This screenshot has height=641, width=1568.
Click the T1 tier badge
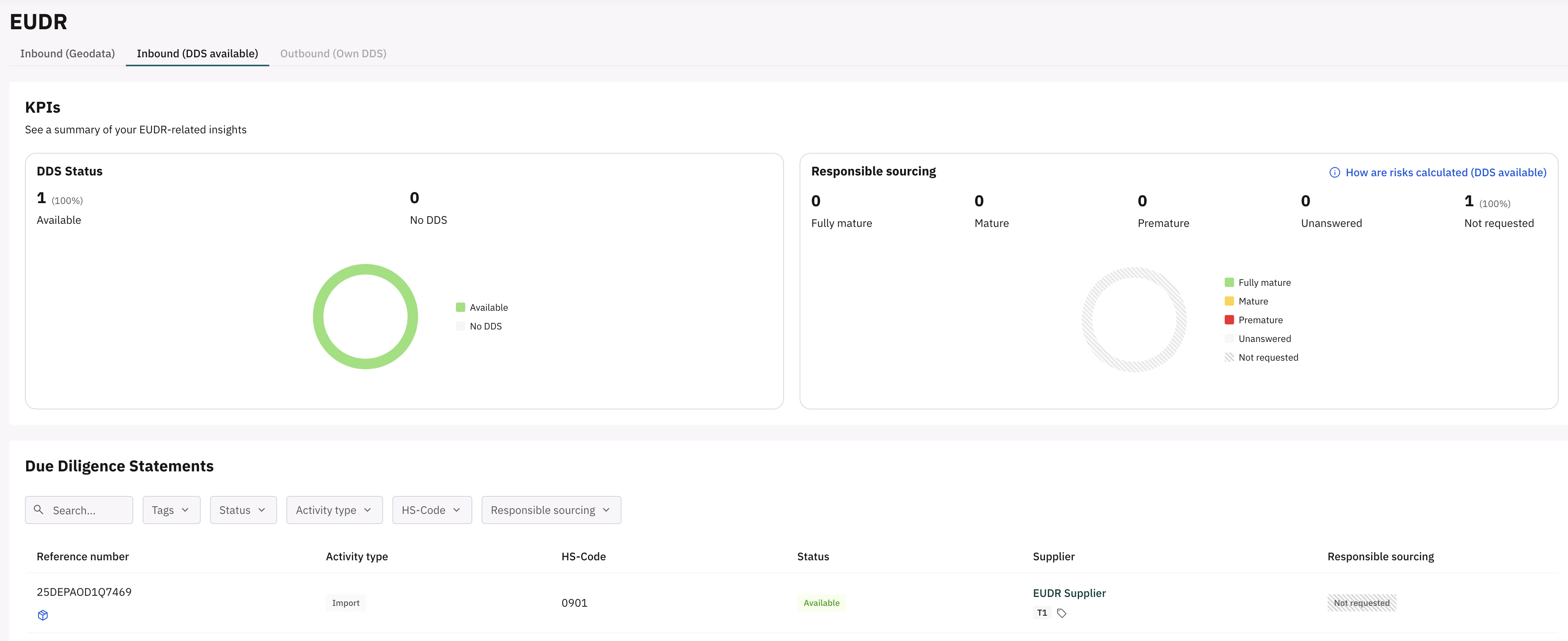tap(1042, 613)
